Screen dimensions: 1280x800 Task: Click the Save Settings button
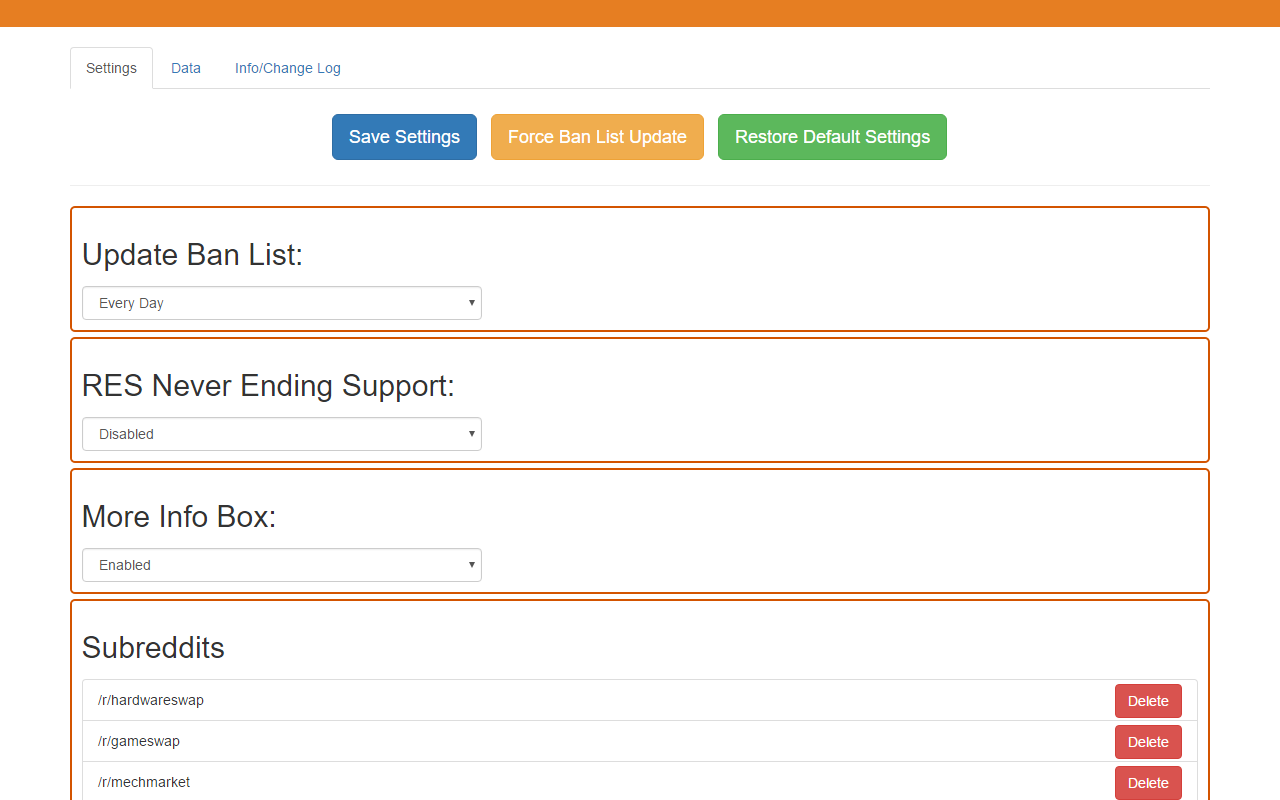click(404, 137)
